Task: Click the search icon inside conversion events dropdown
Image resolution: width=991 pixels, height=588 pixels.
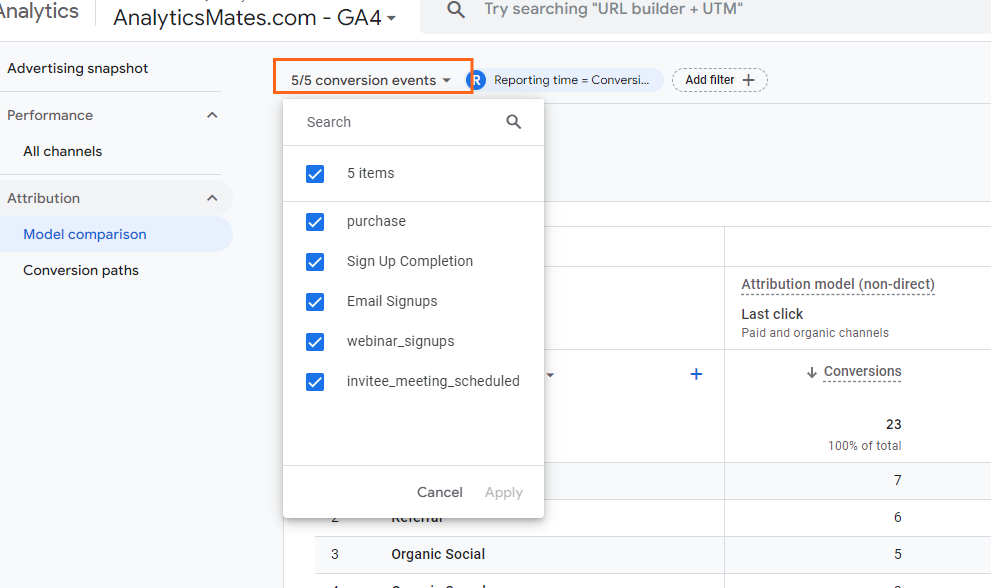Action: click(x=514, y=122)
